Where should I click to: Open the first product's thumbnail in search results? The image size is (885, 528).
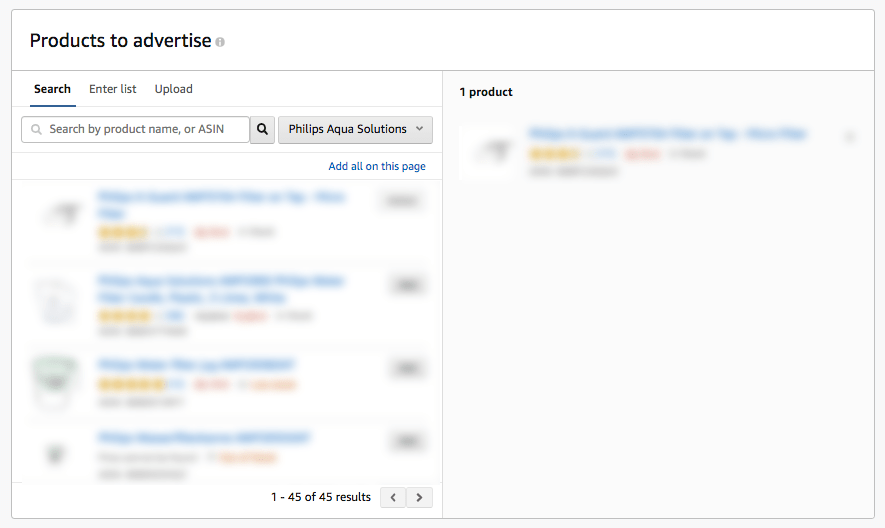(63, 215)
